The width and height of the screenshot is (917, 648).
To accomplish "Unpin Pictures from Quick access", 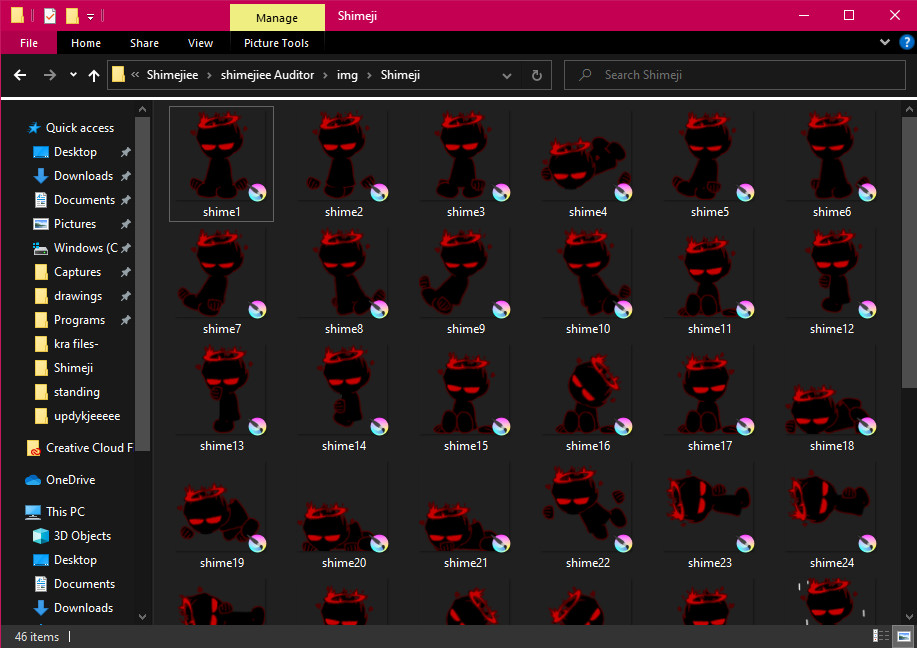I will (x=125, y=223).
